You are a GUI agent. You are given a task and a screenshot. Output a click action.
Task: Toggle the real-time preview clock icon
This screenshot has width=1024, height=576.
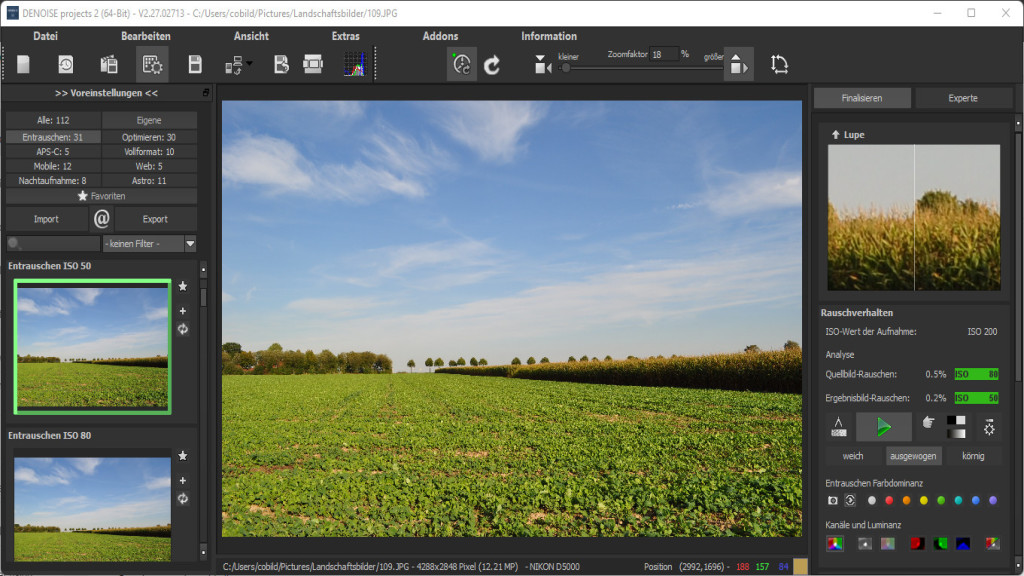[x=461, y=65]
